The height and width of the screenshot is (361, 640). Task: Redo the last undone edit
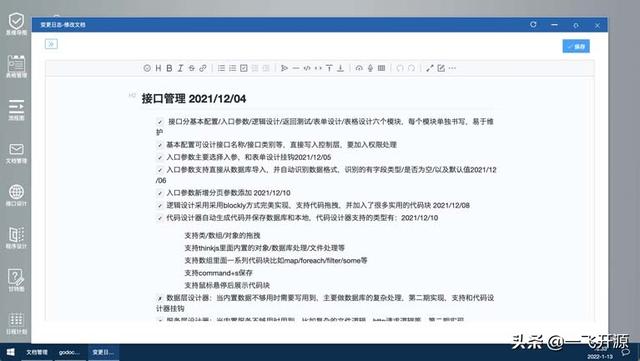[411, 68]
